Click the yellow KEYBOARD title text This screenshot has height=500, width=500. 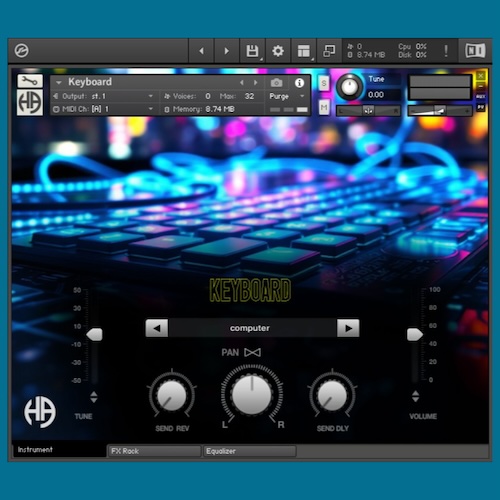pos(250,290)
